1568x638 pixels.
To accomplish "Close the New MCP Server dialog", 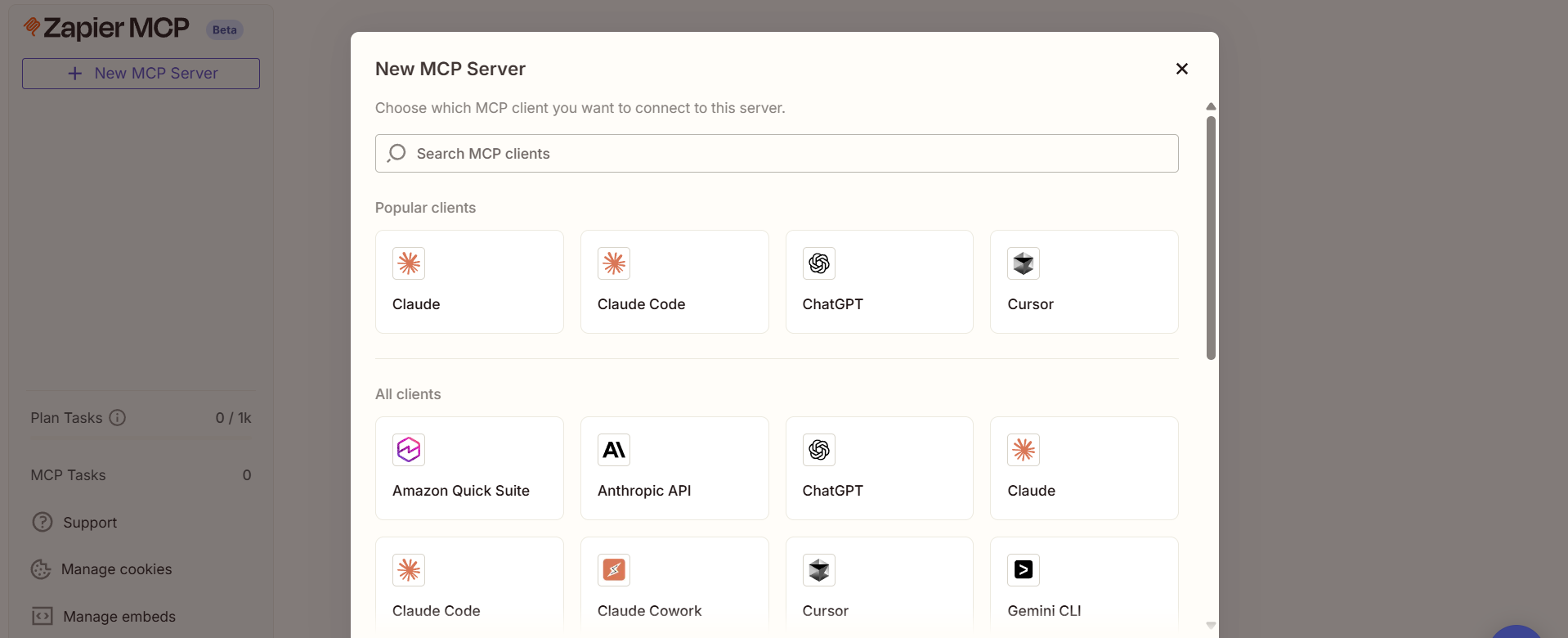I will pyautogui.click(x=1181, y=69).
